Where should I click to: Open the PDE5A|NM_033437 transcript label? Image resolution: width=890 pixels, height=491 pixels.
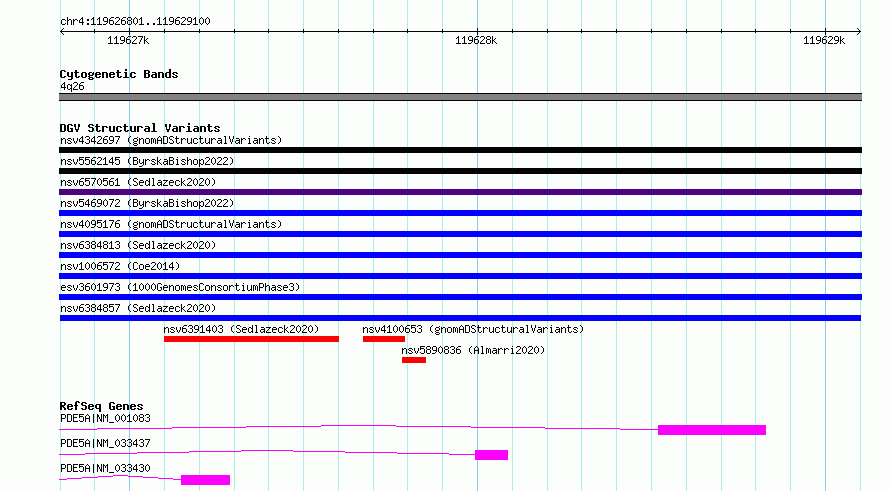click(x=105, y=443)
